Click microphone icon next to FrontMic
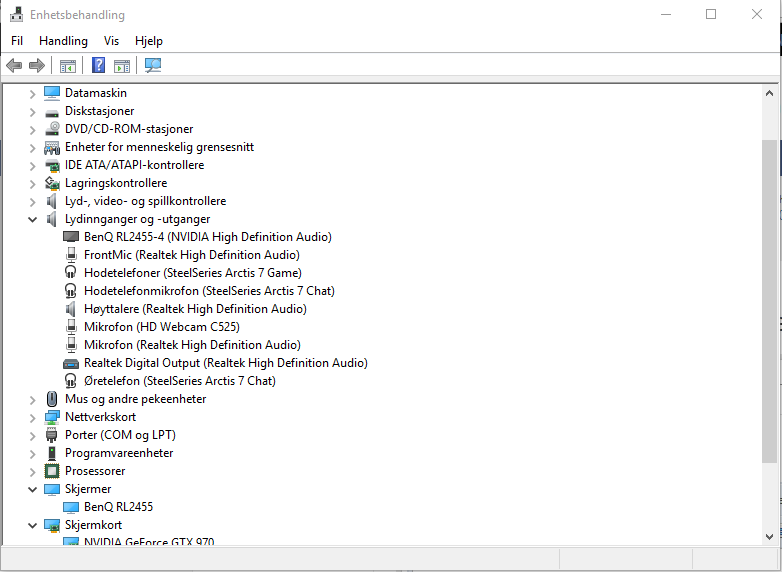The image size is (782, 572). tap(71, 255)
